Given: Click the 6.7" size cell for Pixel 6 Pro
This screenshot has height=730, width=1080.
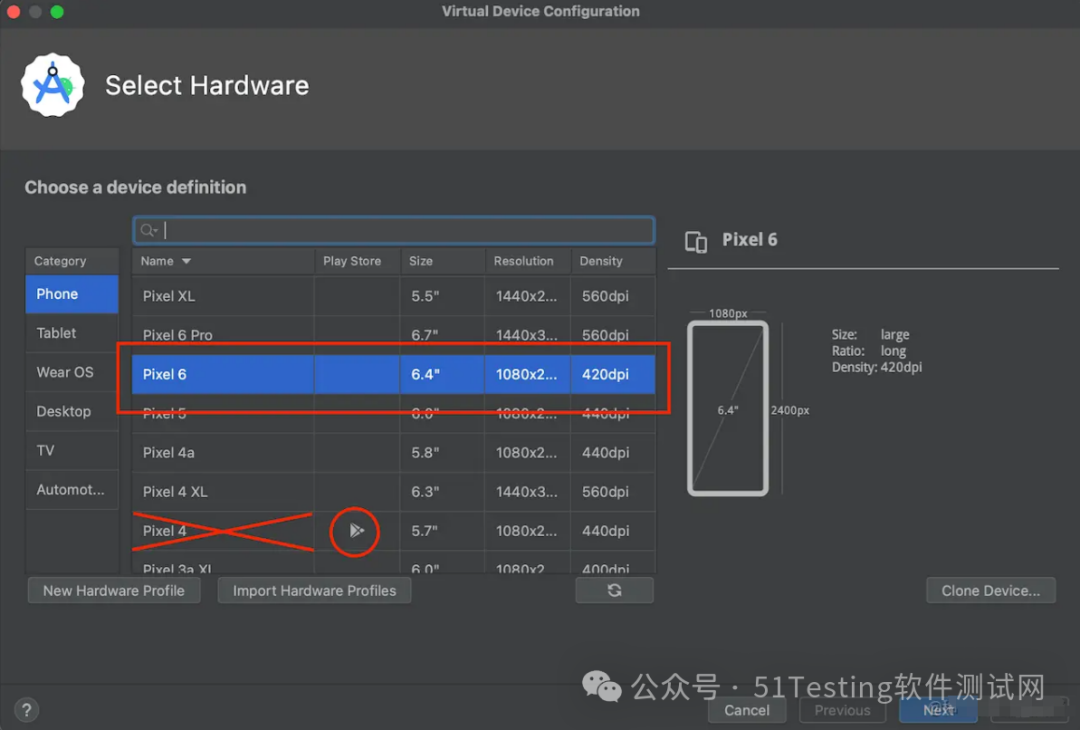Looking at the screenshot, I should 442,335.
